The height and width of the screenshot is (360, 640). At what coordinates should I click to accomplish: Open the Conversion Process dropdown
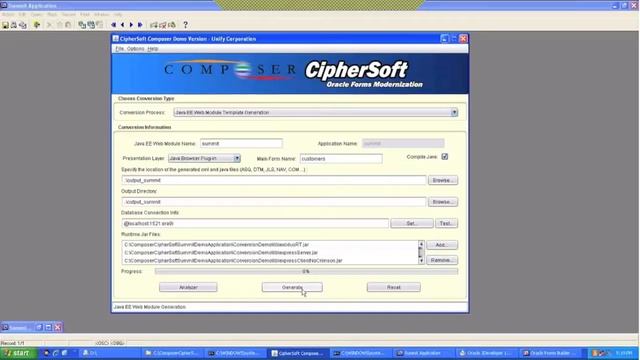[454, 112]
